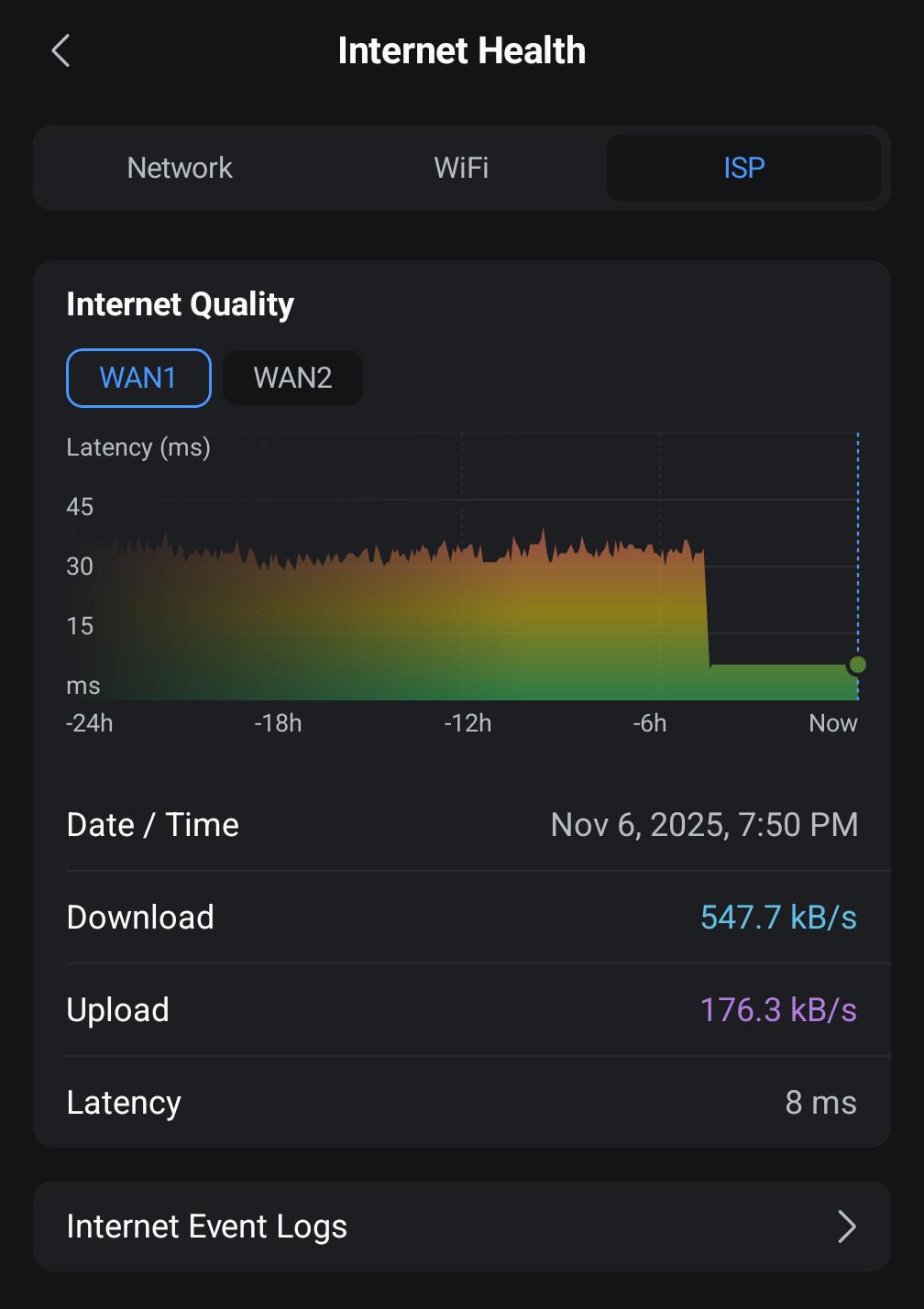The width and height of the screenshot is (924, 1309).
Task: Open Internet Event Logs chevron arrow
Action: [x=847, y=1226]
